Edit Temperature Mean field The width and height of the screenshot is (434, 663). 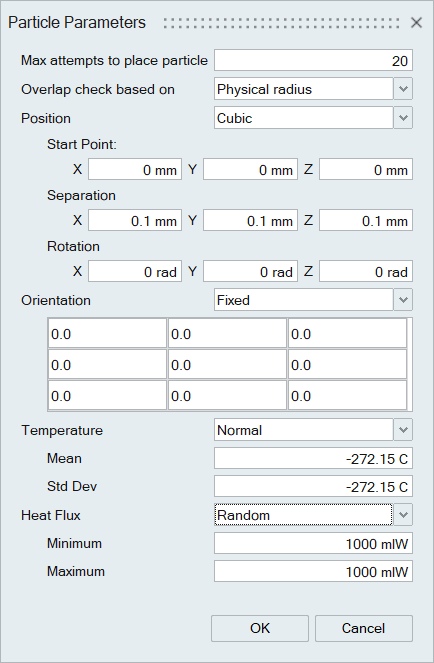[313, 458]
